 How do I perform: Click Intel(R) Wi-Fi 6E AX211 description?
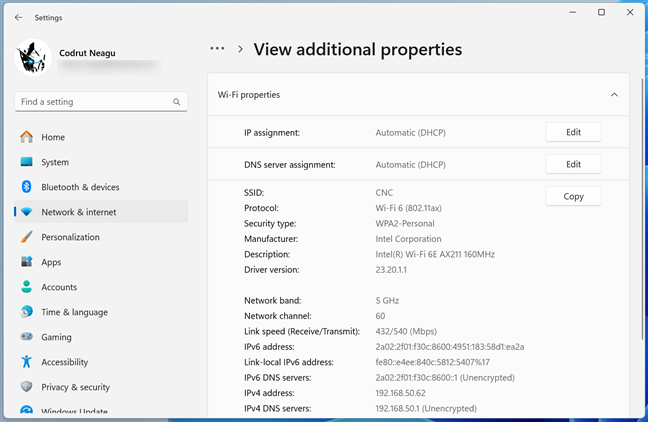pos(435,254)
